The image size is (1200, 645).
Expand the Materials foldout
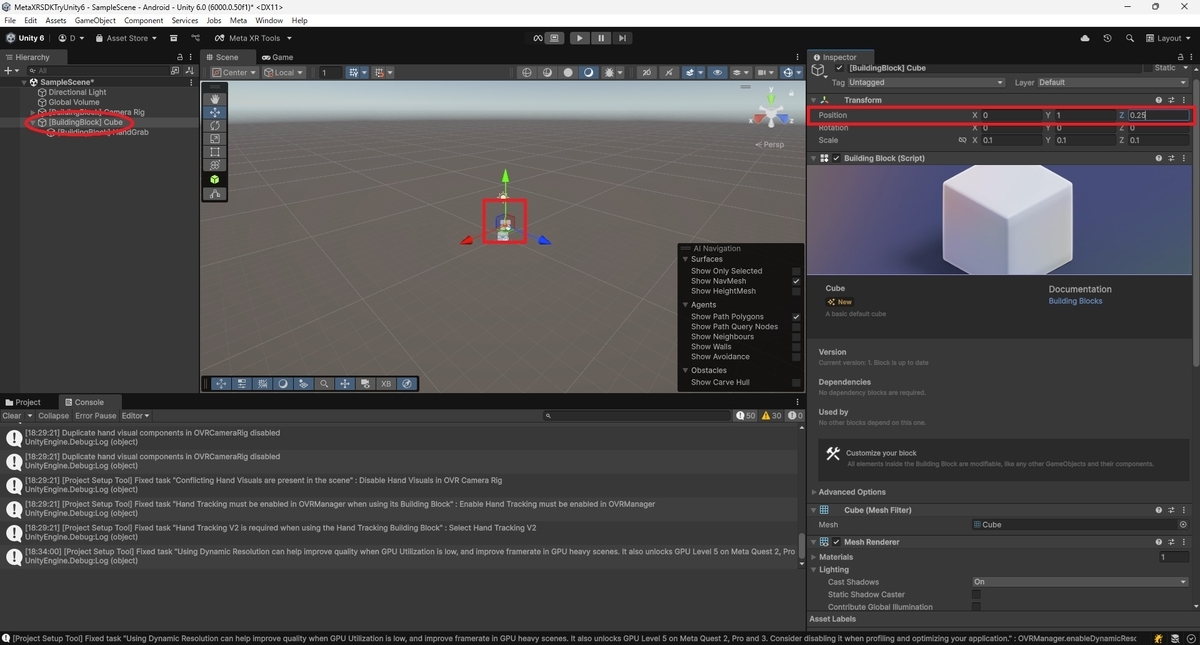813,557
